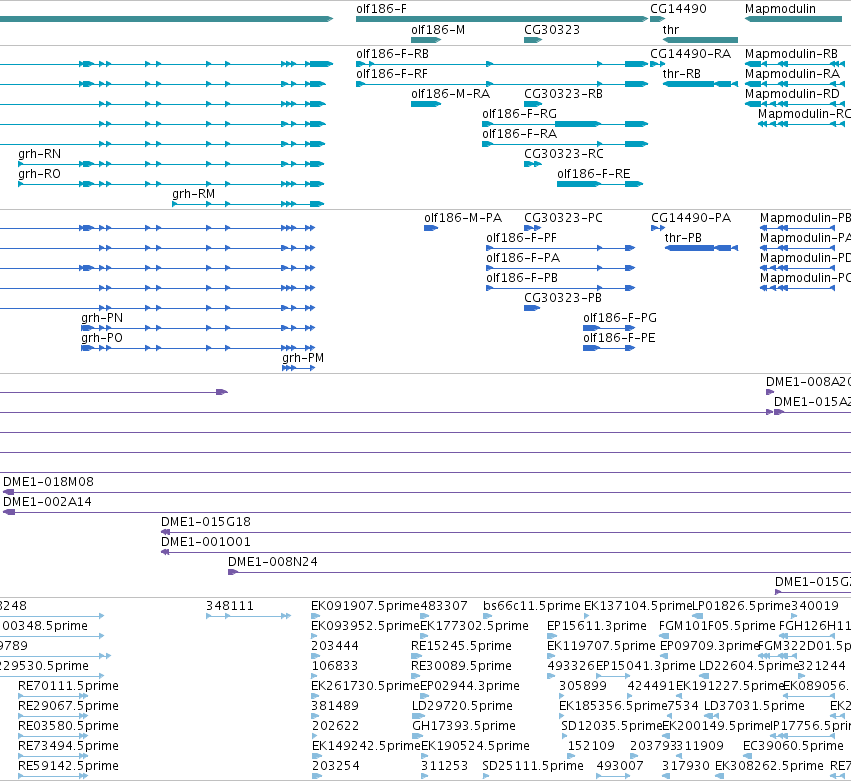Select protein label CG30323-PB
Viewport: 851px width, 781px height.
click(562, 299)
